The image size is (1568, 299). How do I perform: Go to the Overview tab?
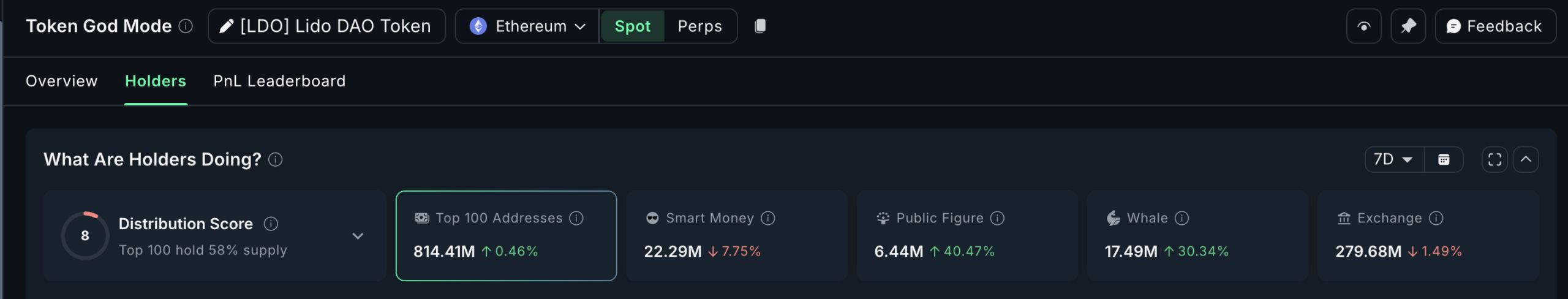click(62, 81)
